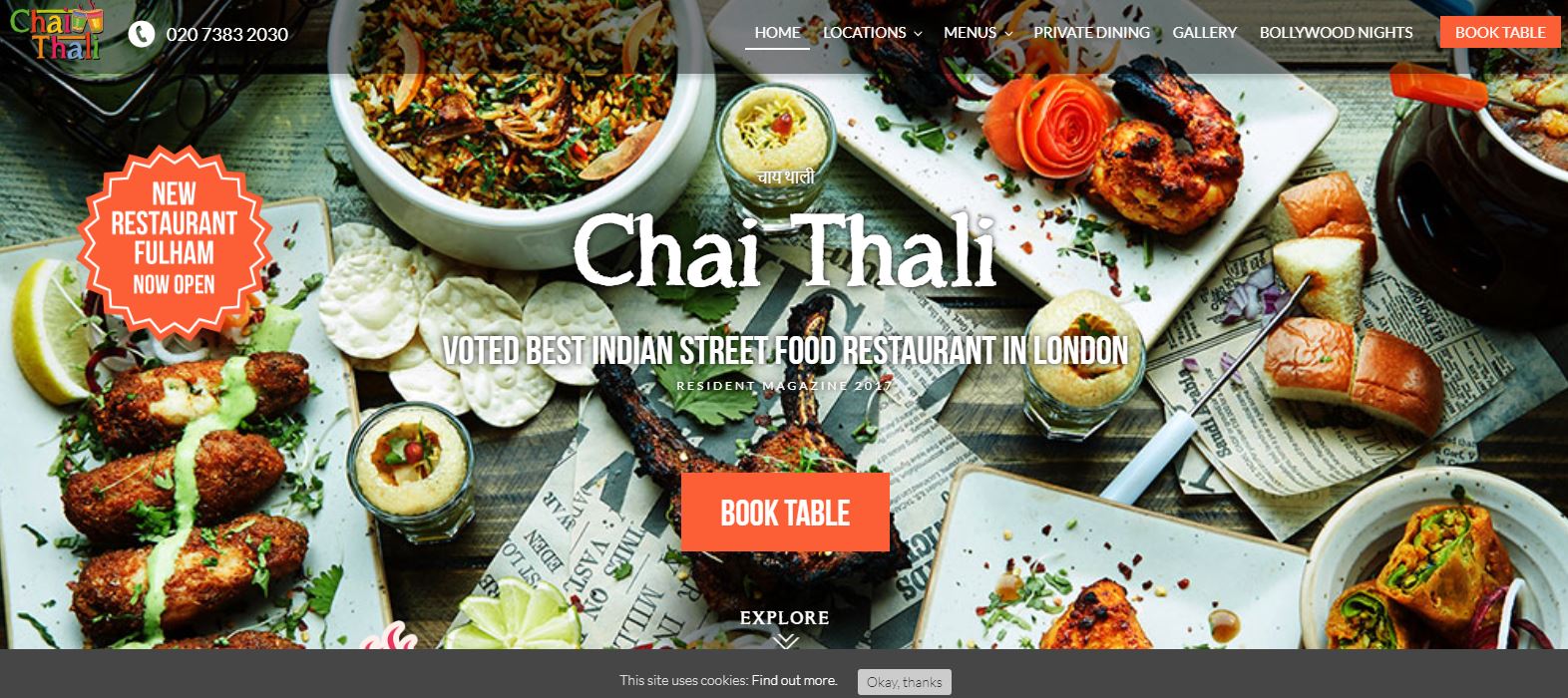Click the New Restaurant Fulham Now Open badge
Viewport: 1568px width, 698px height.
point(174,238)
